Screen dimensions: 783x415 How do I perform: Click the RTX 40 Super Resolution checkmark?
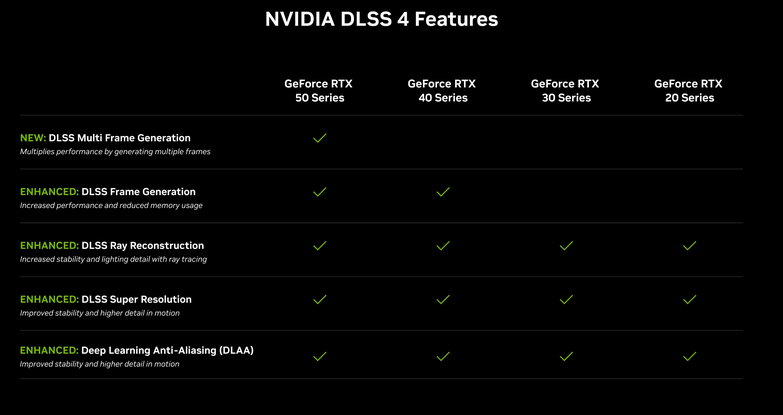coord(443,300)
